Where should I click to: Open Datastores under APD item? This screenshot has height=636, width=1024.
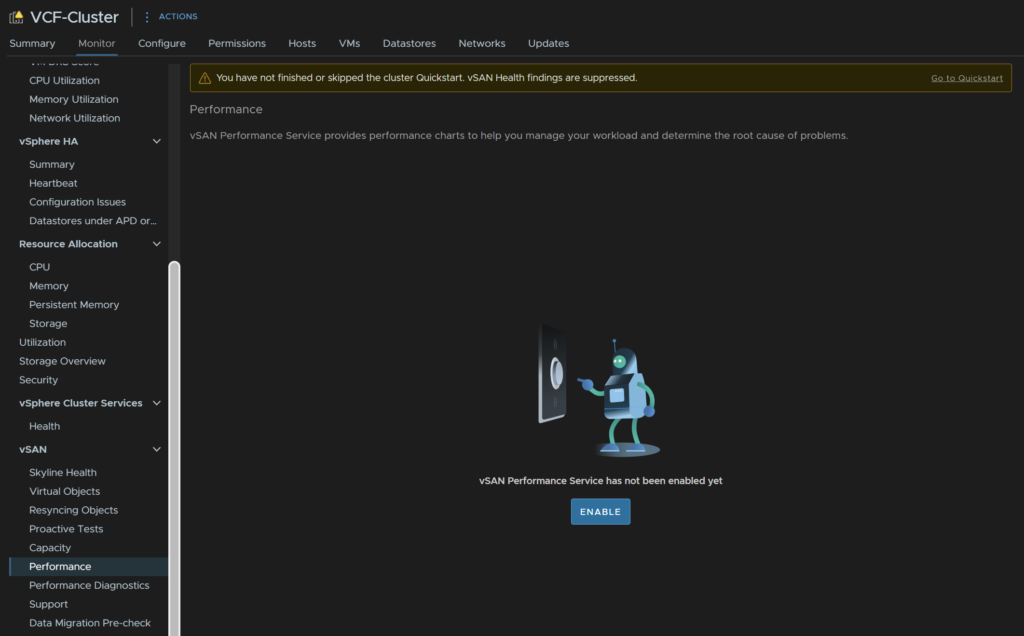point(93,221)
